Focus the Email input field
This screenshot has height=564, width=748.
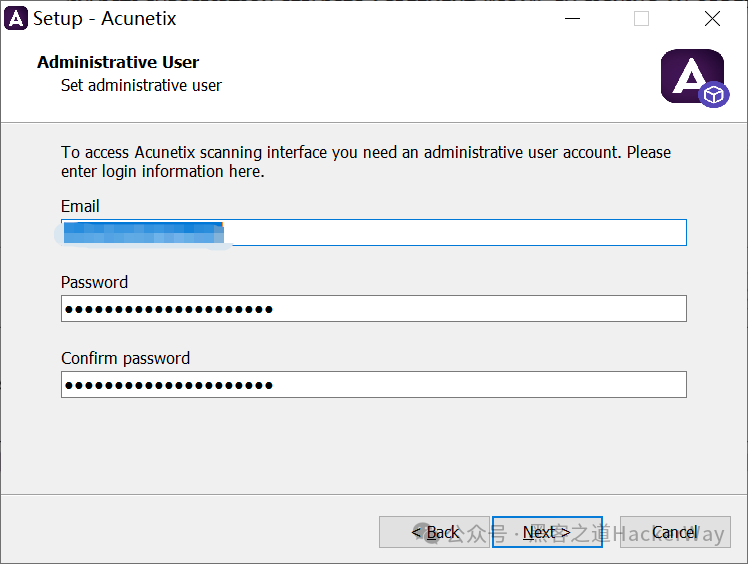[x=374, y=232]
